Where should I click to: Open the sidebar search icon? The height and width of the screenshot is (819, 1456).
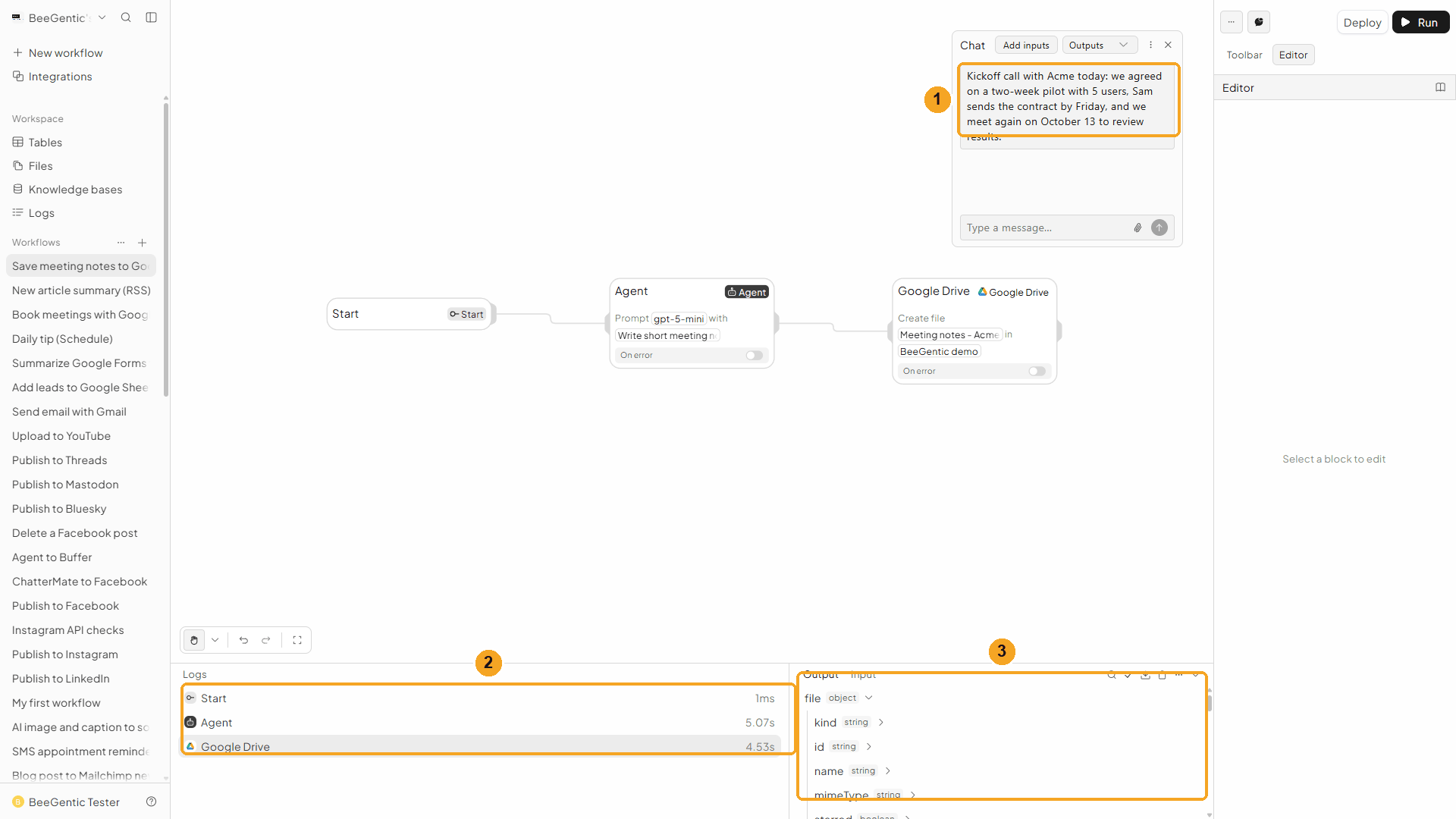click(x=126, y=17)
